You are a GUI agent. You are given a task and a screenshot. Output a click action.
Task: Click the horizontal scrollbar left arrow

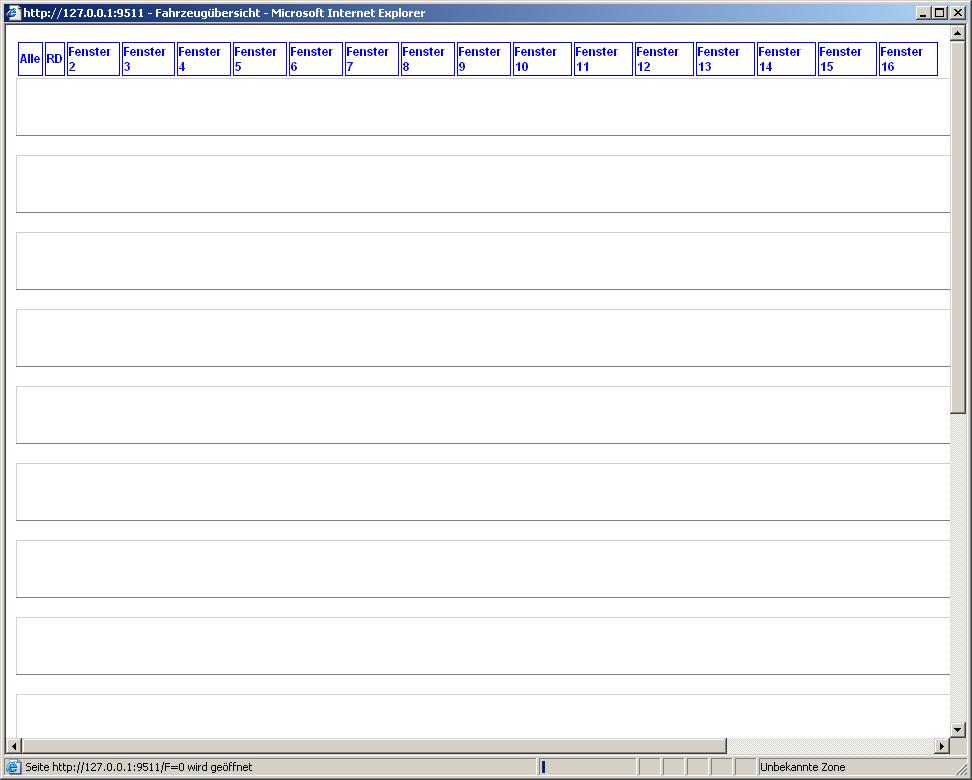point(14,746)
